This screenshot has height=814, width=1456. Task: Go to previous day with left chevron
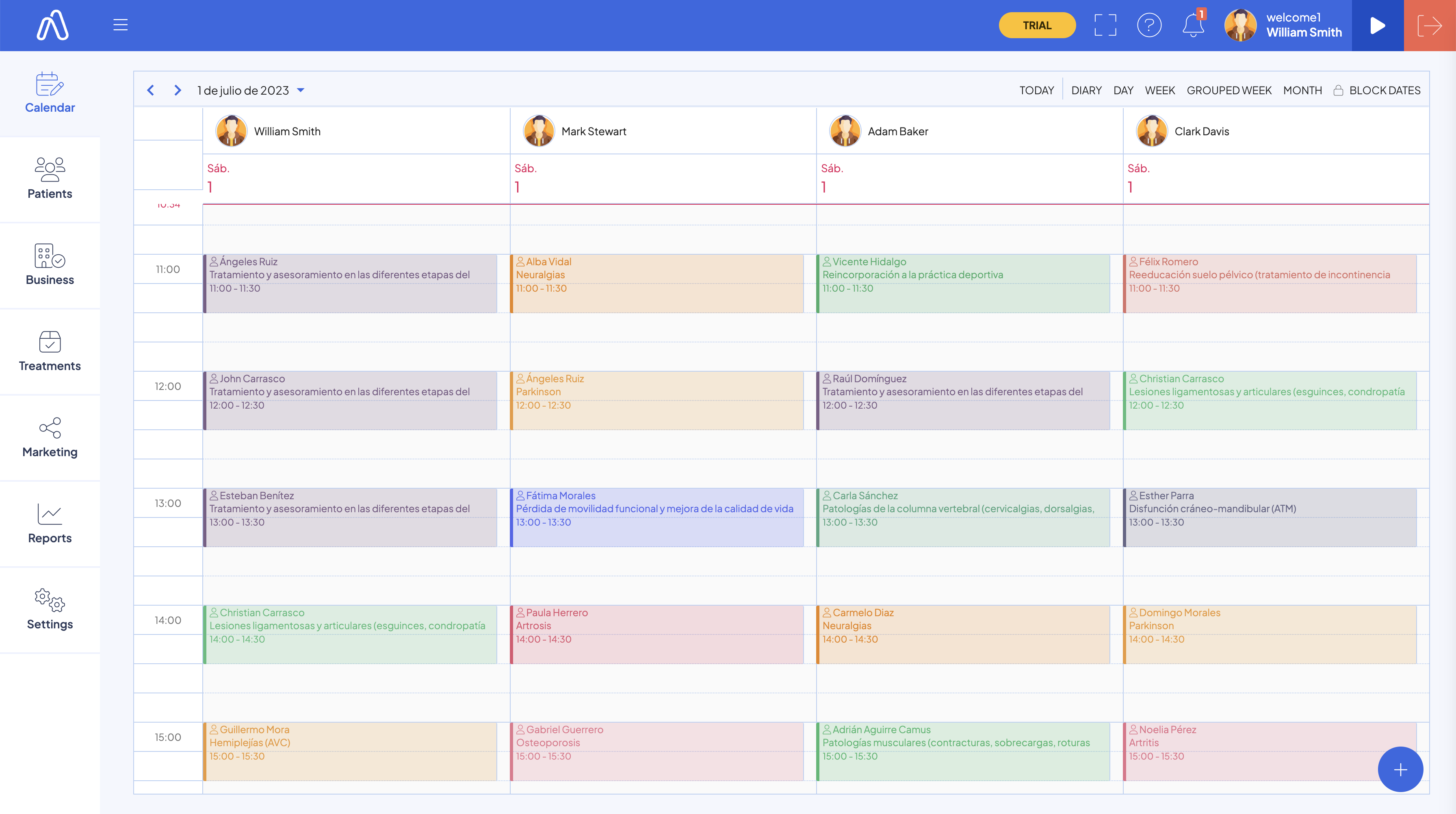point(150,91)
